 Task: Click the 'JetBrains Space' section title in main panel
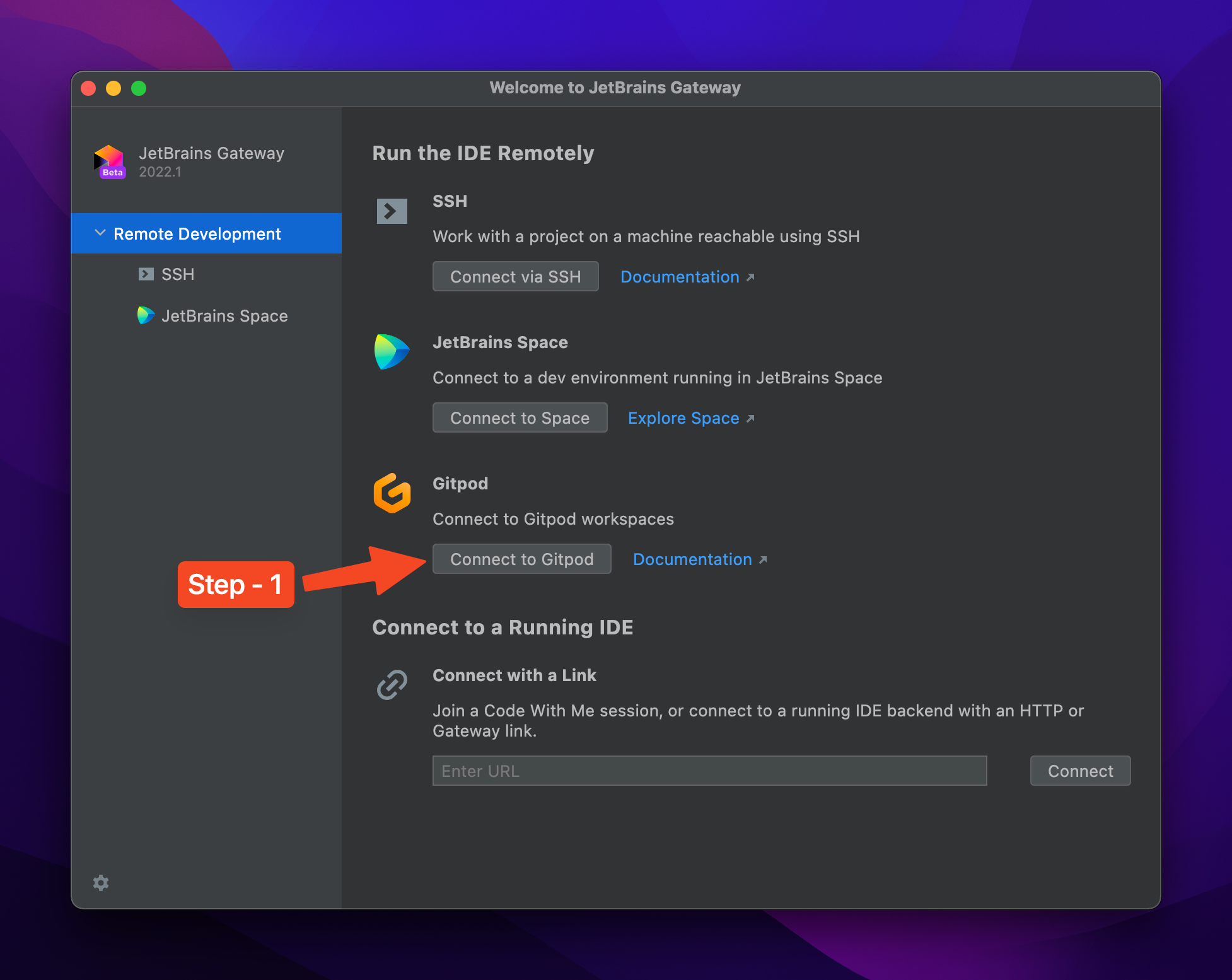tap(500, 342)
